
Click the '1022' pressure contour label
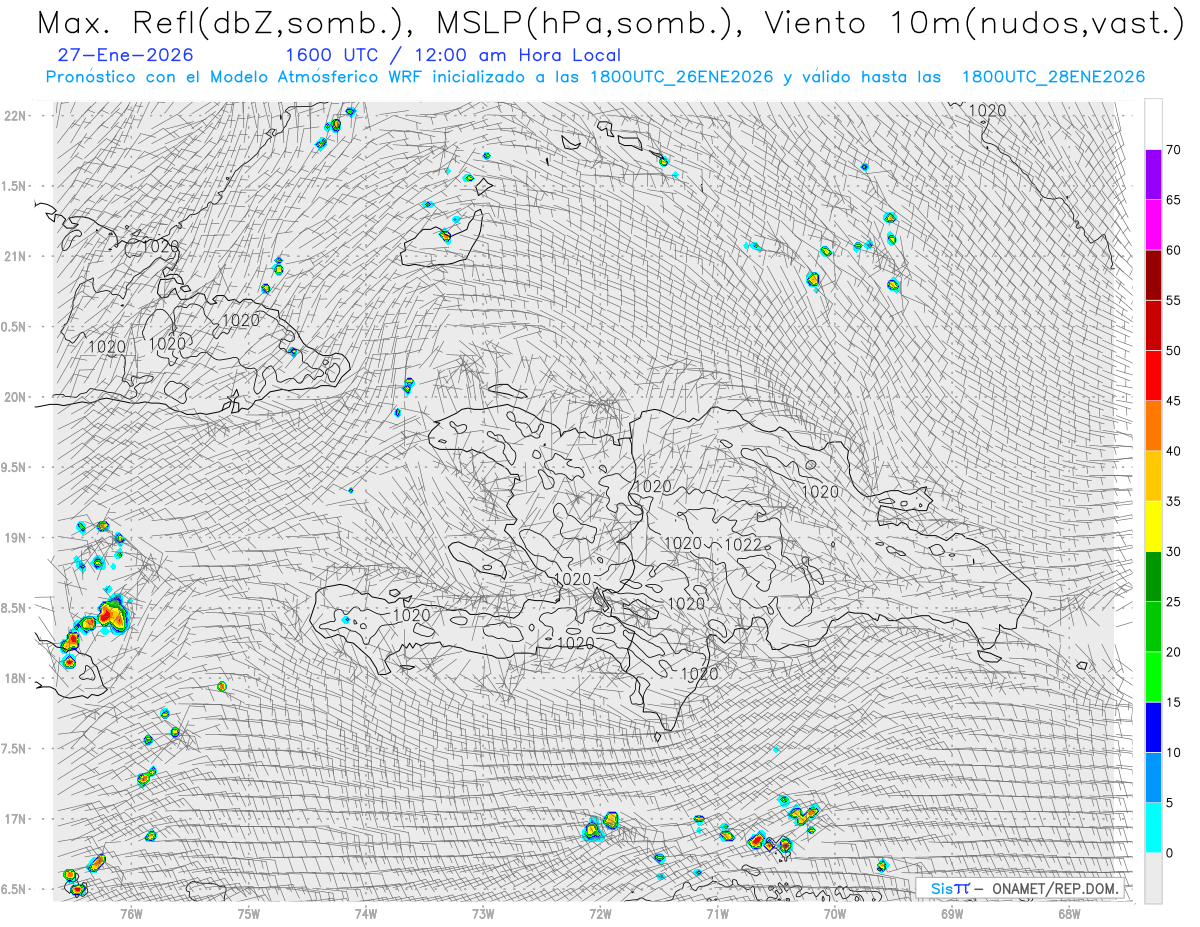point(743,544)
